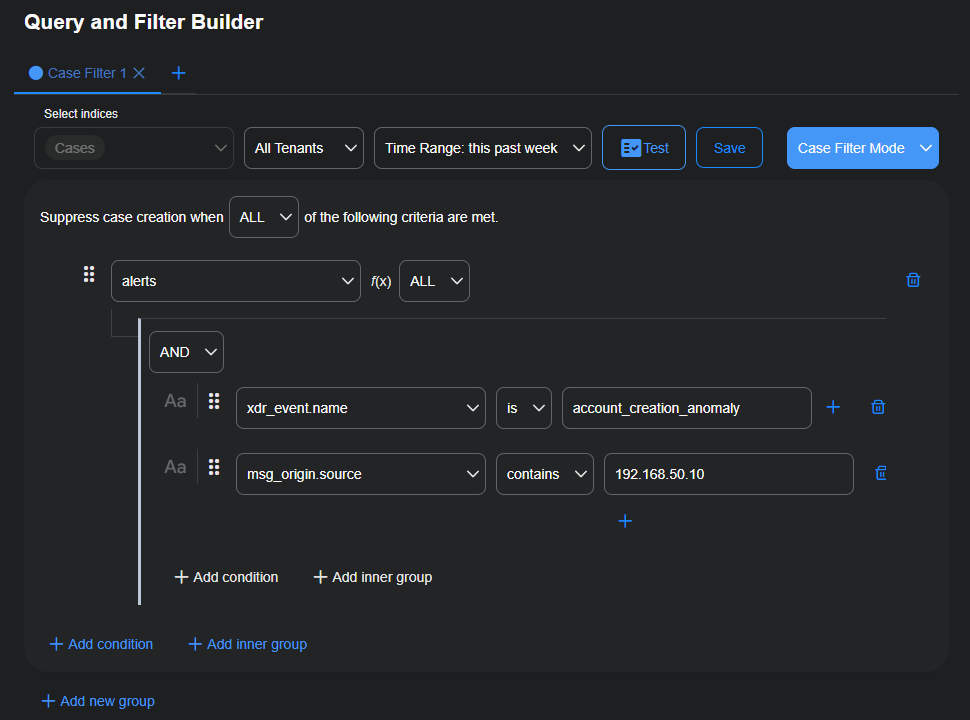The height and width of the screenshot is (720, 970).
Task: Delete the alerts group using its trash icon
Action: coord(912,280)
